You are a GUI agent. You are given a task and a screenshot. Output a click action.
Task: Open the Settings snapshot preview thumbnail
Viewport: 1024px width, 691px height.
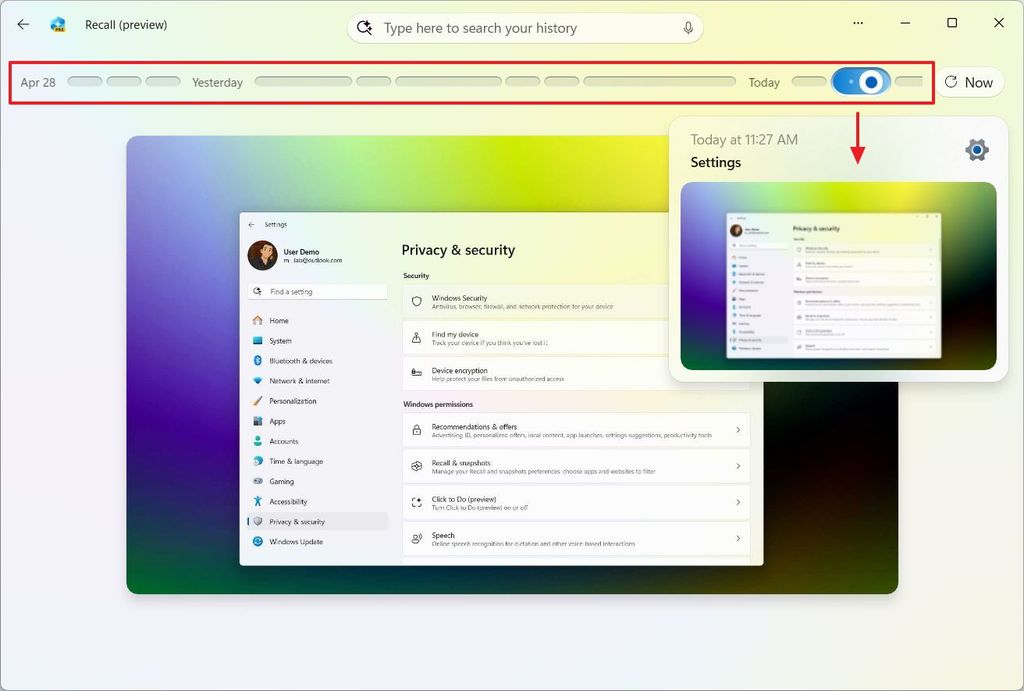click(x=838, y=276)
